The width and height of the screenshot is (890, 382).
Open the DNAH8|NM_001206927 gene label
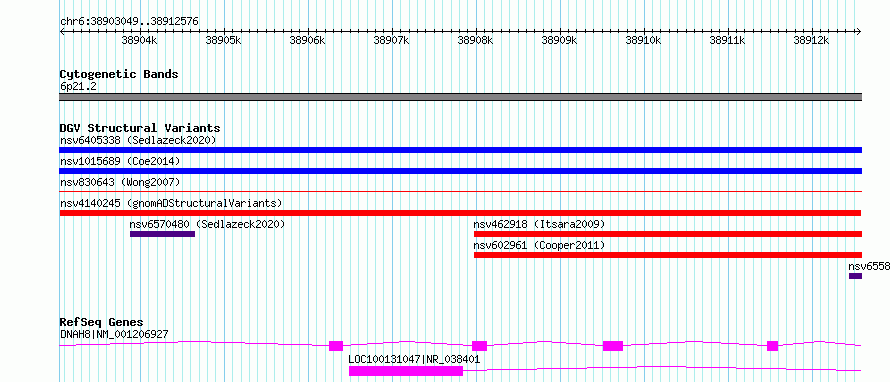tap(114, 334)
